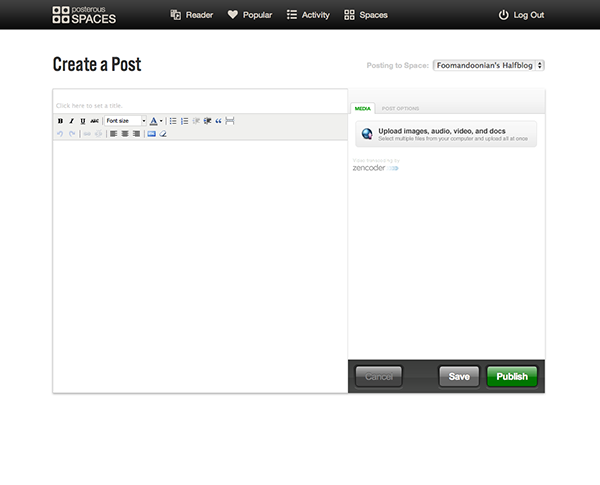Toggle italic formatting in editor toolbar

click(x=71, y=121)
